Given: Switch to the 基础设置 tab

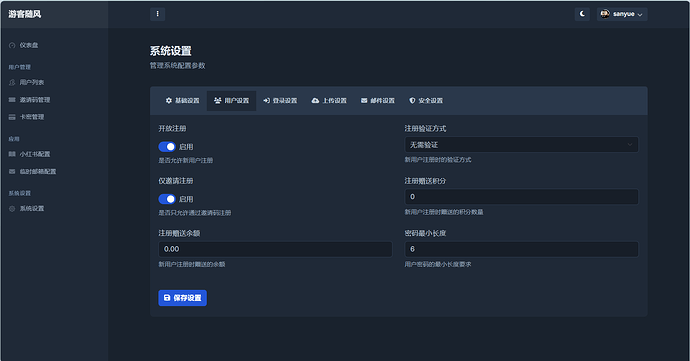Looking at the screenshot, I should click(x=182, y=101).
